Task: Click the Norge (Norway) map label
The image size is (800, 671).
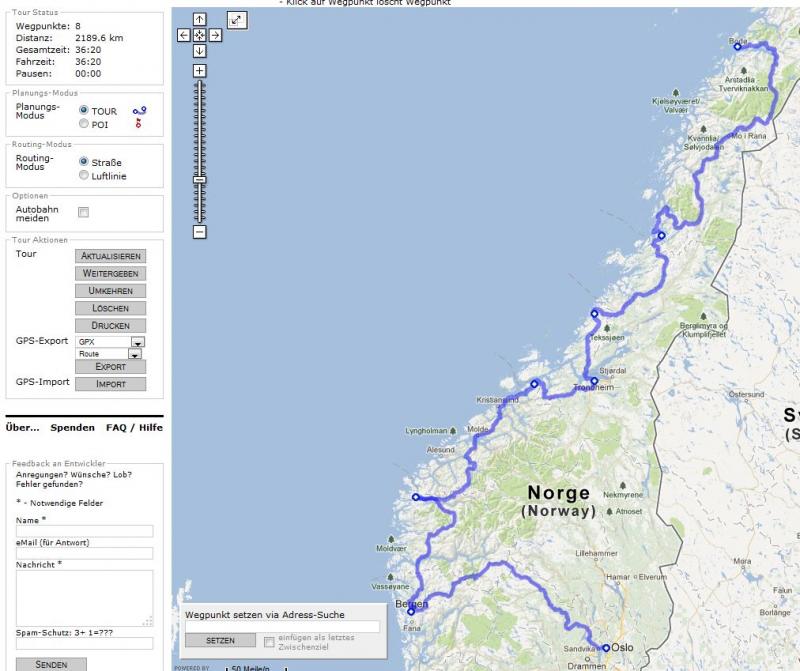Action: click(x=559, y=501)
